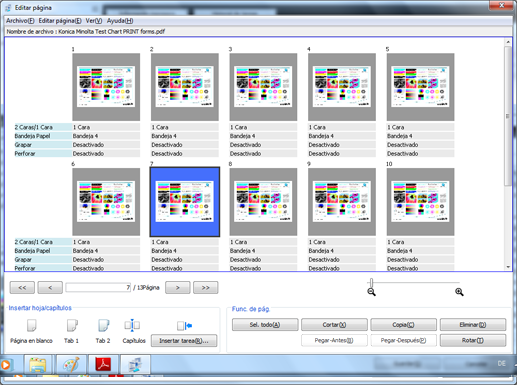Click the scroll down arrow
Screen dimensions: 517x385
pyautogui.click(x=508, y=267)
